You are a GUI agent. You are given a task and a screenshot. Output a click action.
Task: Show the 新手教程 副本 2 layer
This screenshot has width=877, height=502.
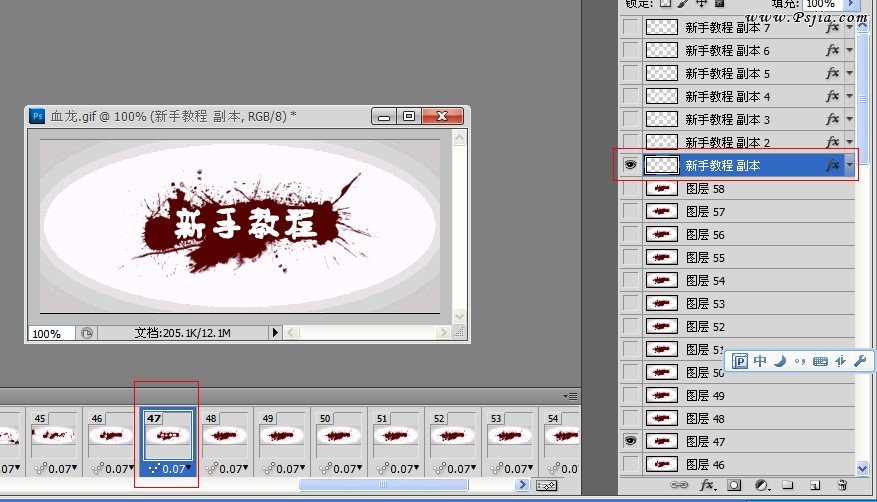(x=630, y=142)
